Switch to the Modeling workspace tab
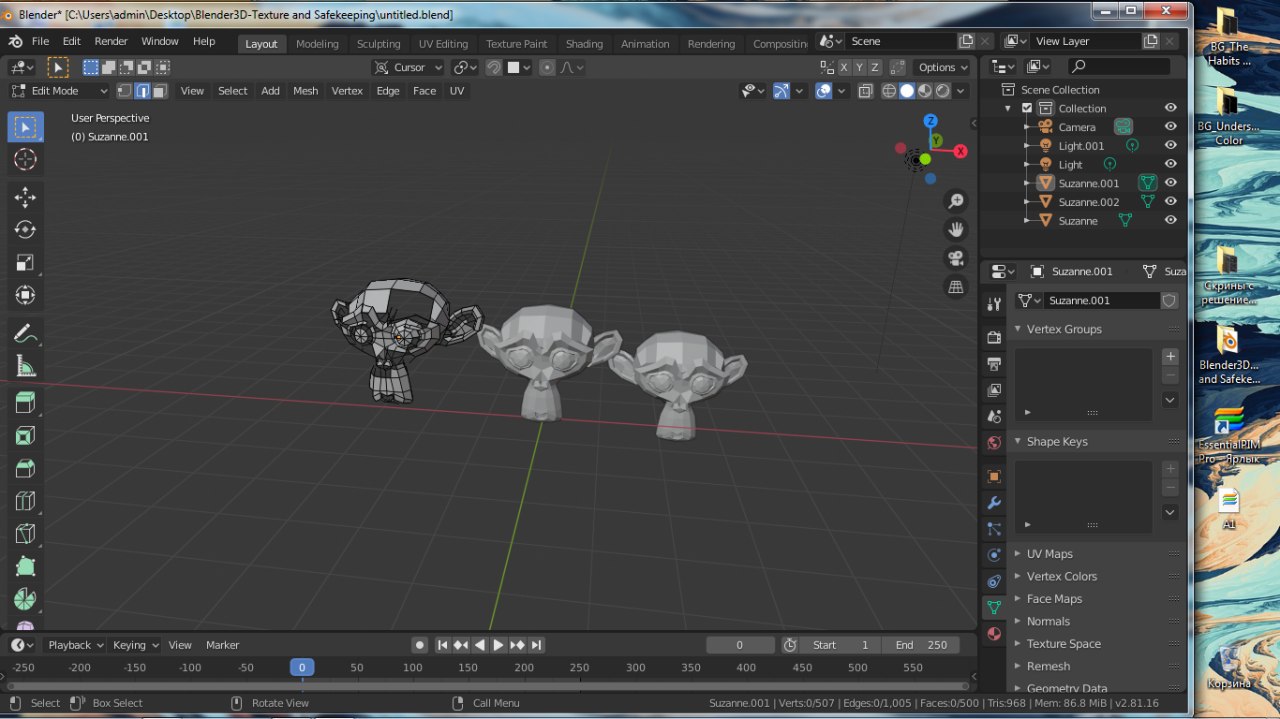The width and height of the screenshot is (1280, 719). (317, 44)
